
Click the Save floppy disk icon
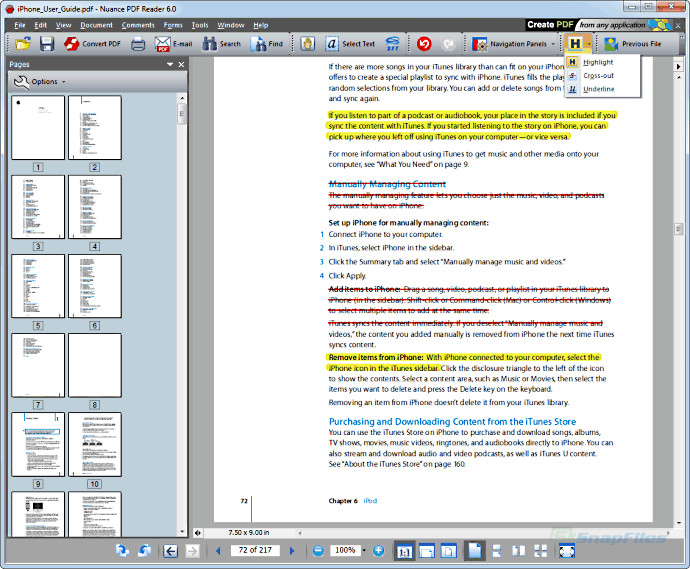(x=47, y=44)
